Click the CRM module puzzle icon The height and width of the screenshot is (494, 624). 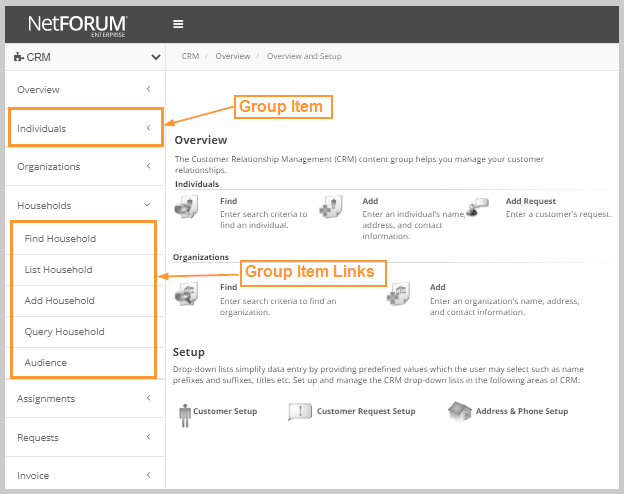pyautogui.click(x=19, y=57)
